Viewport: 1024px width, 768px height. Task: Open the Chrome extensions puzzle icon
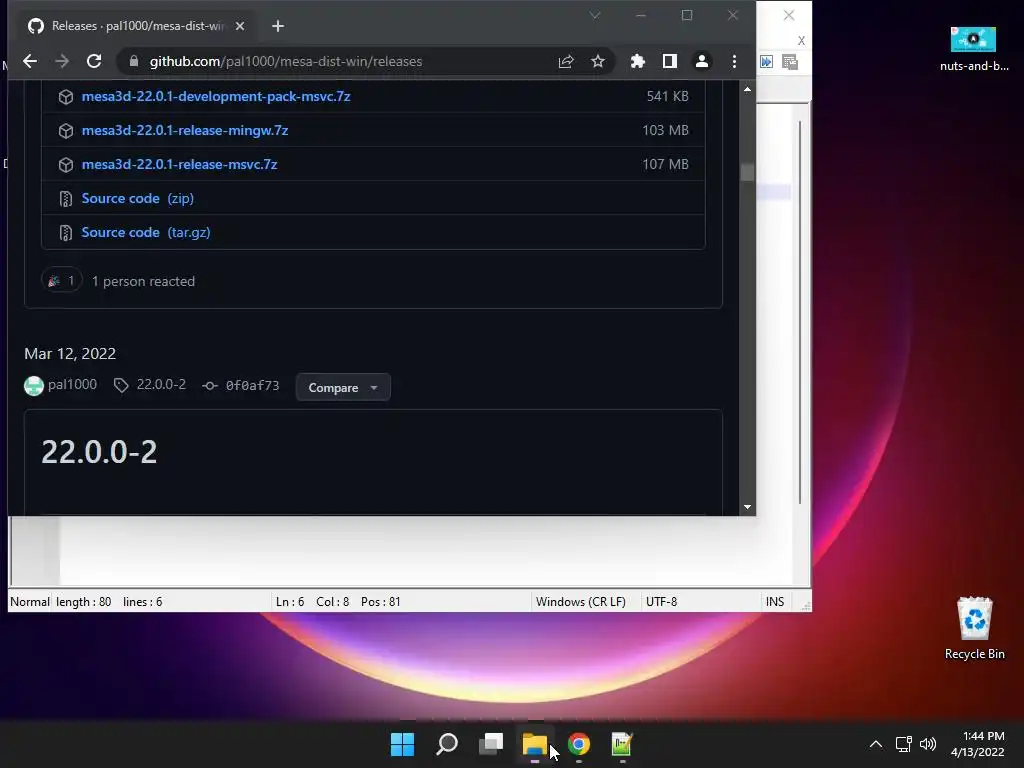point(637,61)
